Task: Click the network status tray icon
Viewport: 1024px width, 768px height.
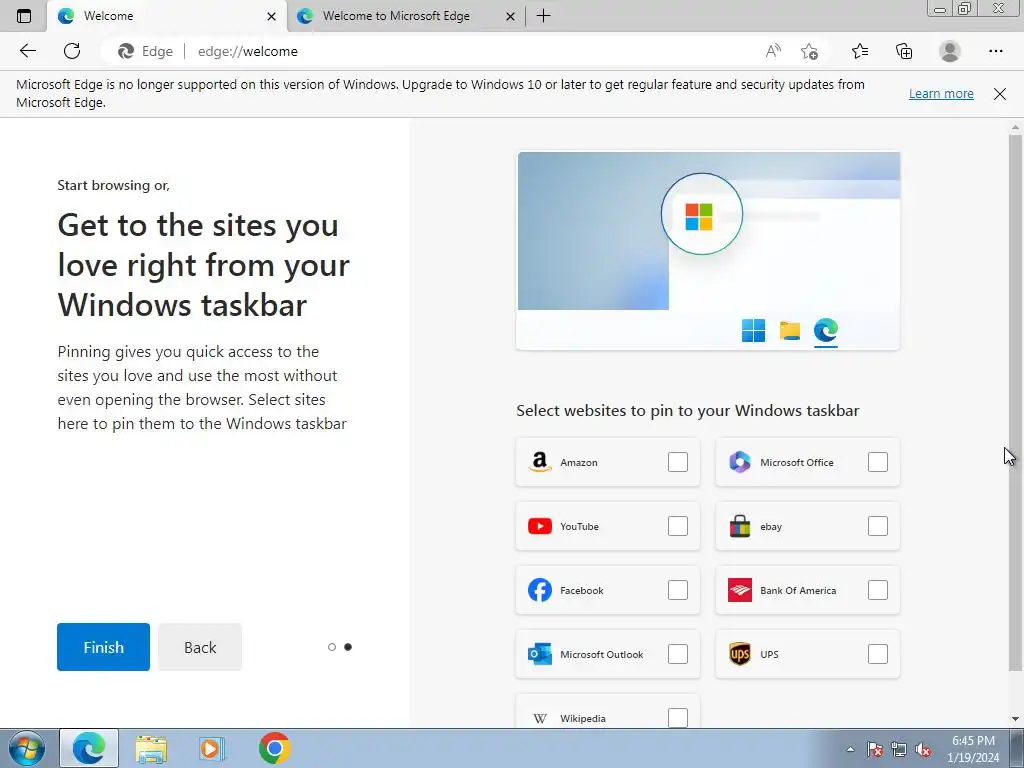Action: pyautogui.click(x=899, y=749)
